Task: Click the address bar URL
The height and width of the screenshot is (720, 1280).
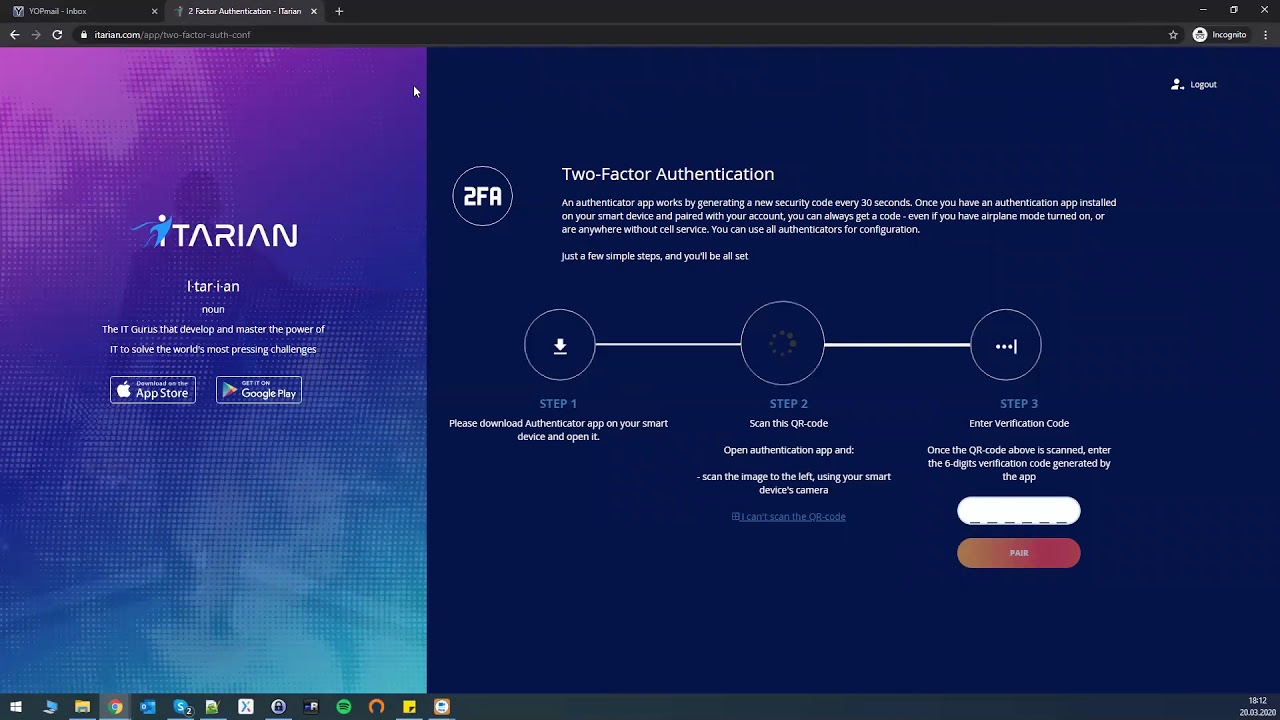Action: 172,35
